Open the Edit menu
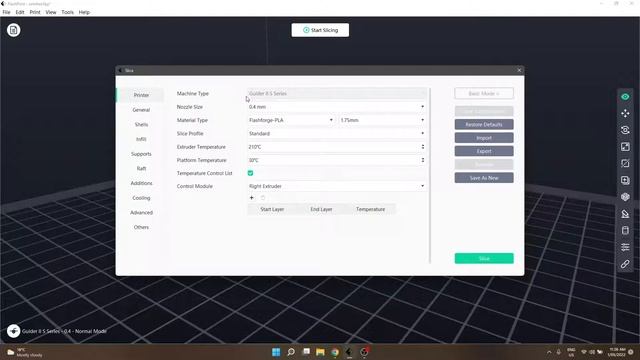 click(x=20, y=12)
